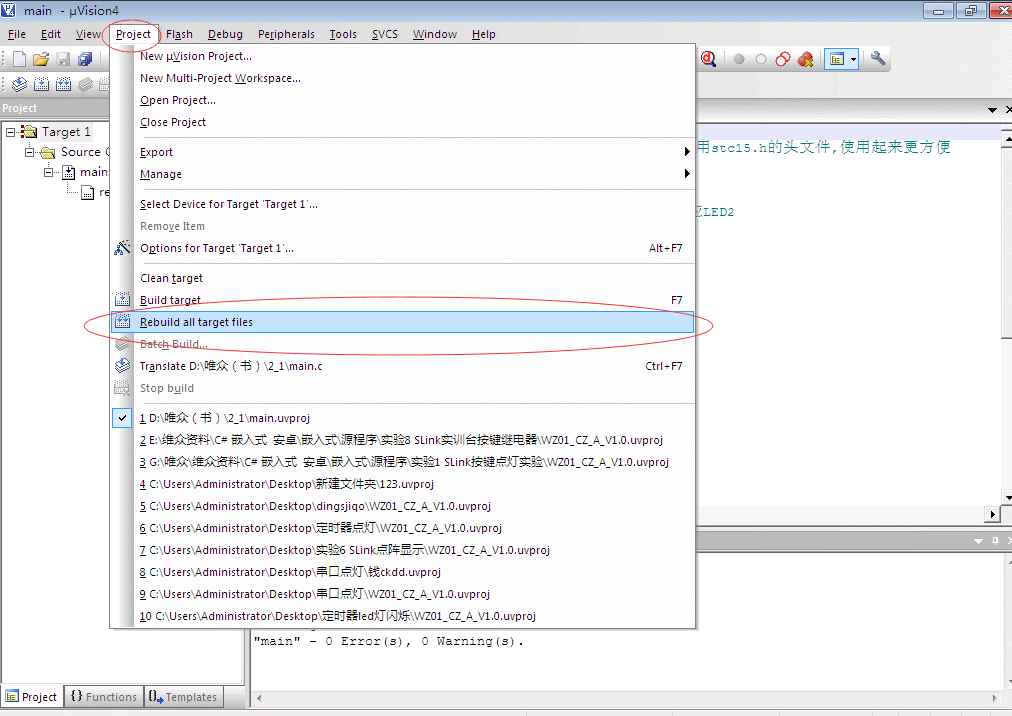This screenshot has height=716, width=1012.
Task: Click the Translate toolbar icon
Action: [x=19, y=84]
